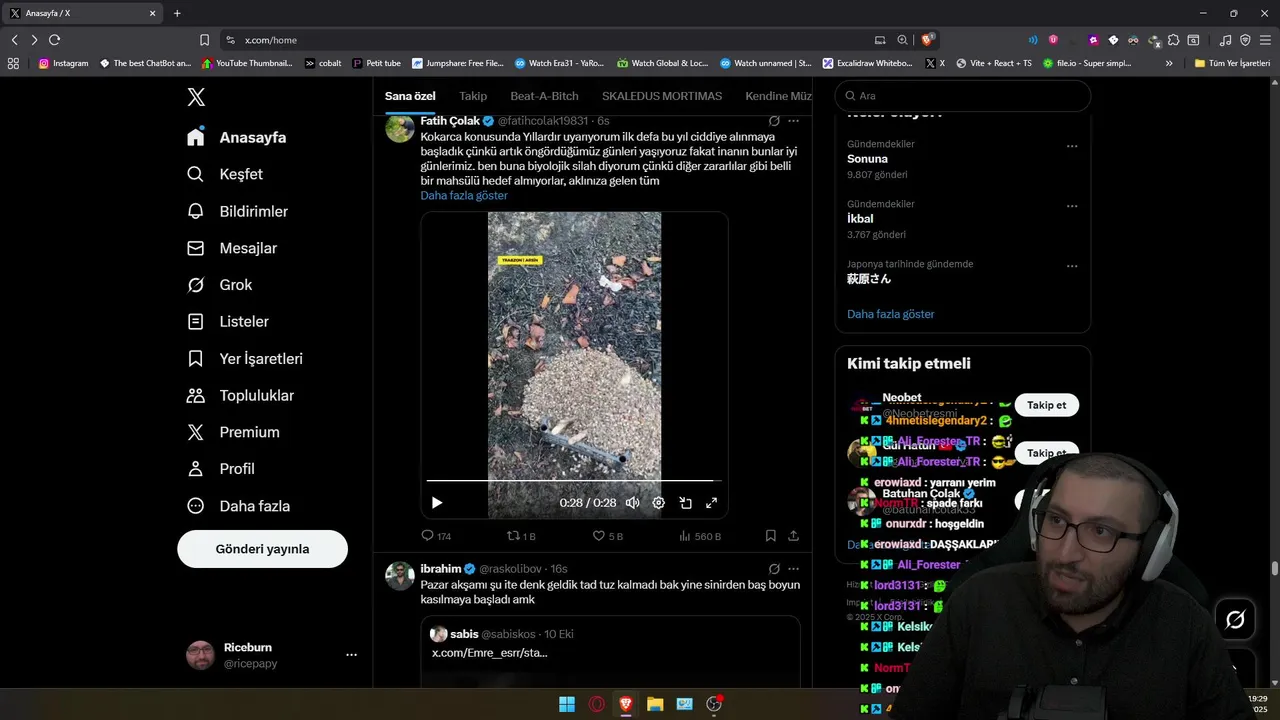Open İkbal trending topic
Image resolution: width=1280 pixels, height=720 pixels.
pos(860,219)
